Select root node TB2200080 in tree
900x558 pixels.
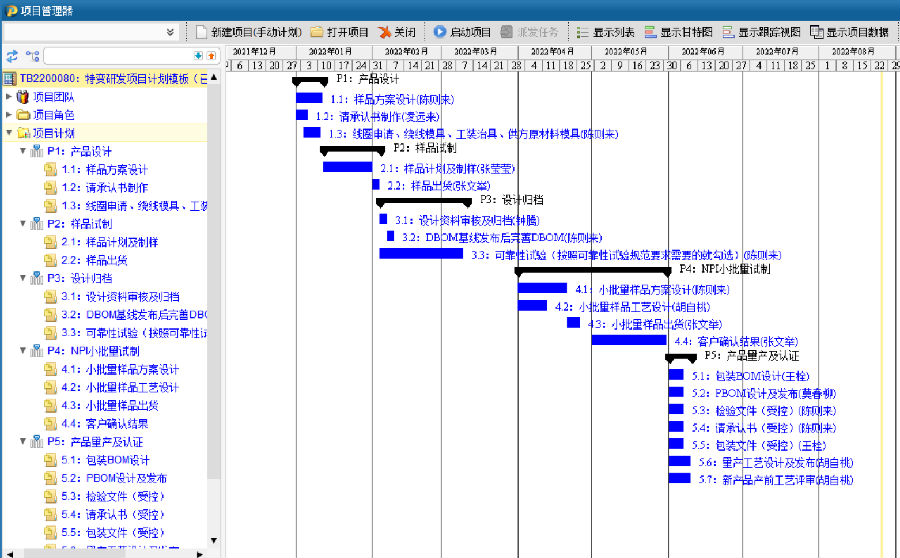pyautogui.click(x=105, y=79)
